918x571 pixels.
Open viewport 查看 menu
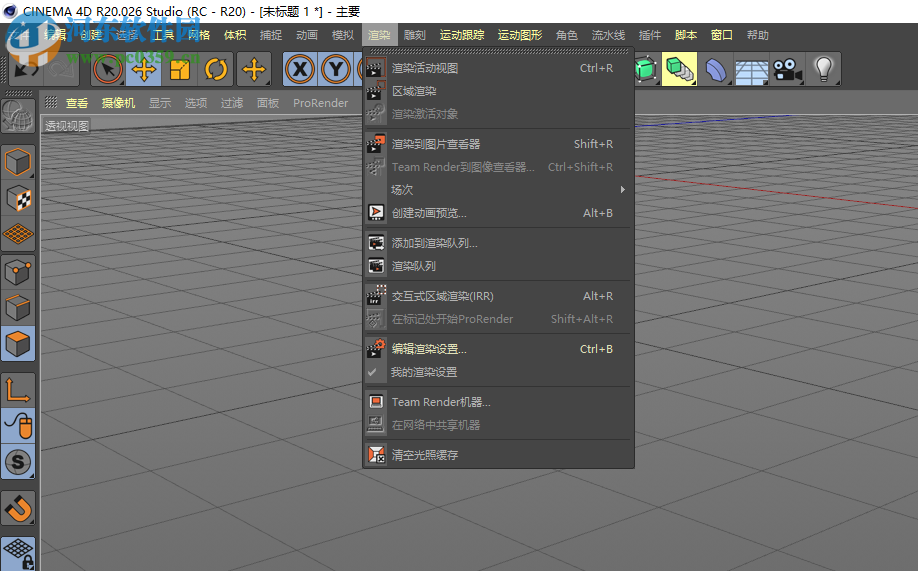(x=77, y=103)
